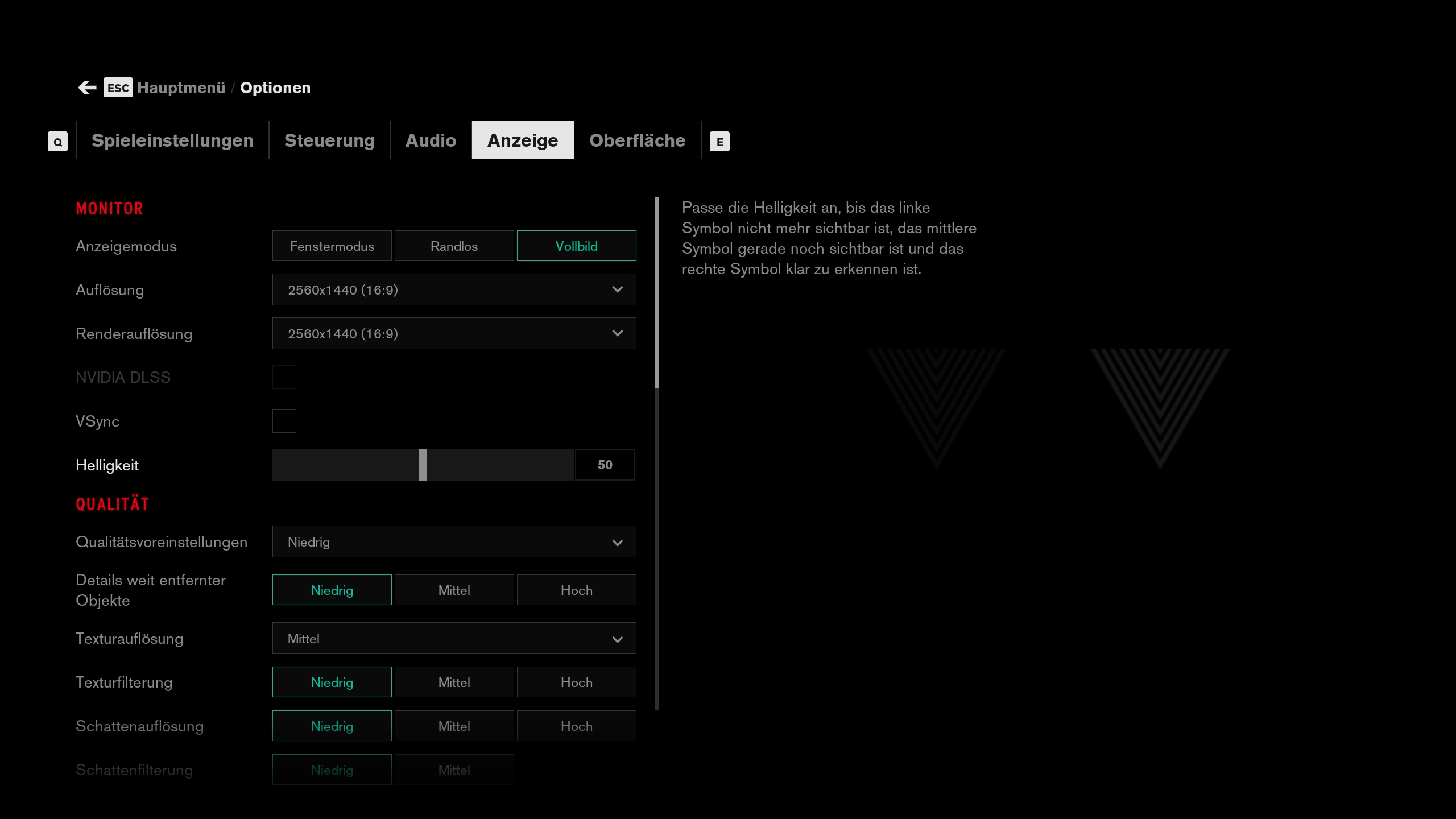Select Randlos display mode
Viewport: 1456px width, 819px height.
pyautogui.click(x=454, y=246)
